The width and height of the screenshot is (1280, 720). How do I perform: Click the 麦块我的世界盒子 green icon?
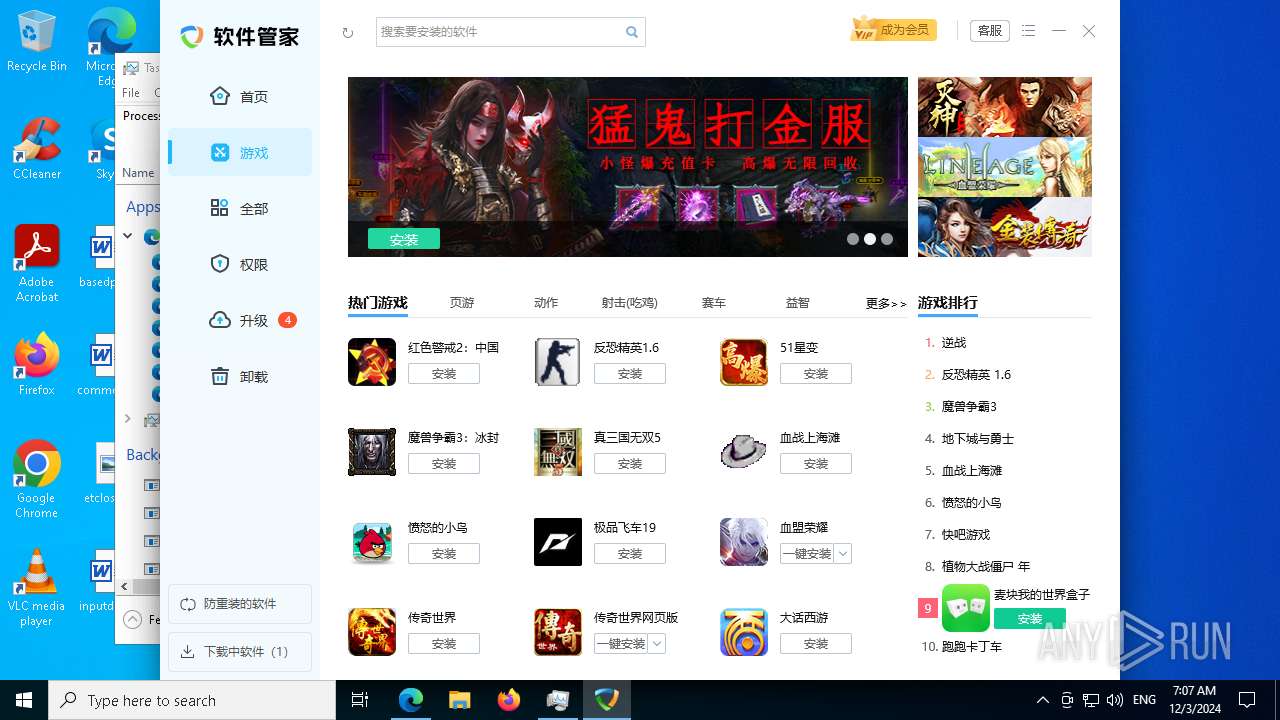pos(966,608)
